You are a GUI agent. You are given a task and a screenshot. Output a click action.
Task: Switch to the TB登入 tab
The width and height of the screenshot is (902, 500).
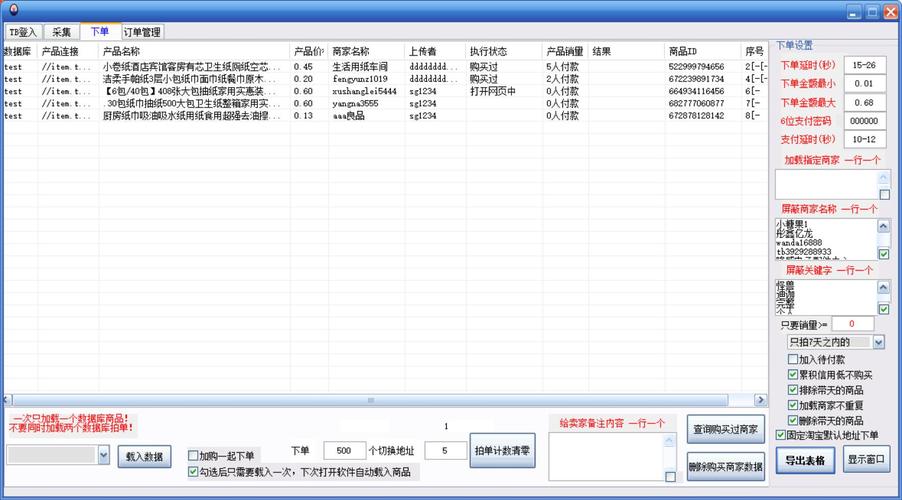click(22, 32)
